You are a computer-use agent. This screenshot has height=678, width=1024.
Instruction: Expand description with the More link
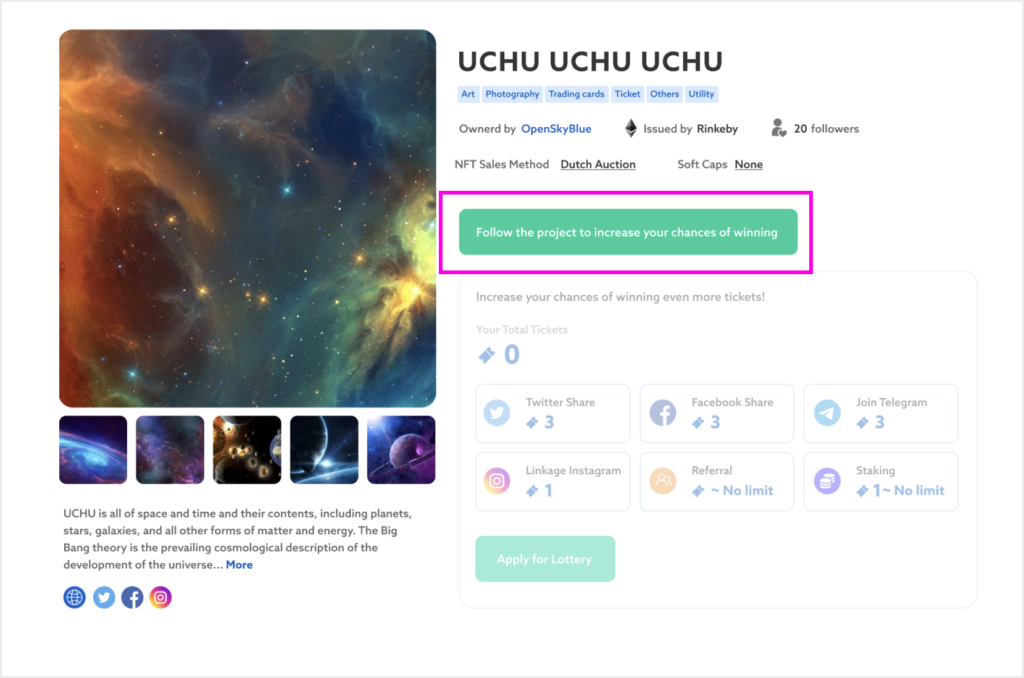(x=239, y=565)
